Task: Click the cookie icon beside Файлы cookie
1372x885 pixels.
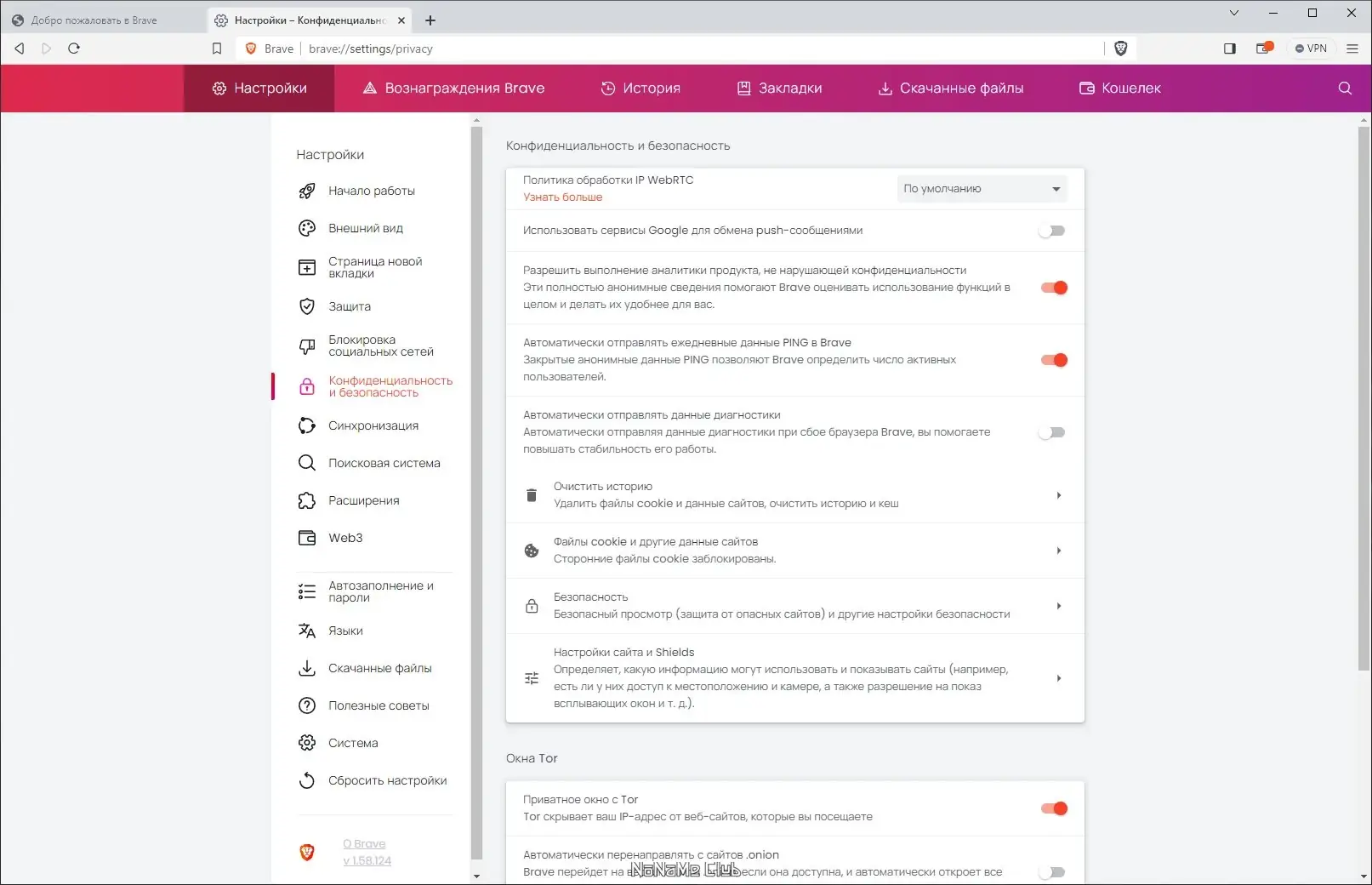Action: pos(532,551)
